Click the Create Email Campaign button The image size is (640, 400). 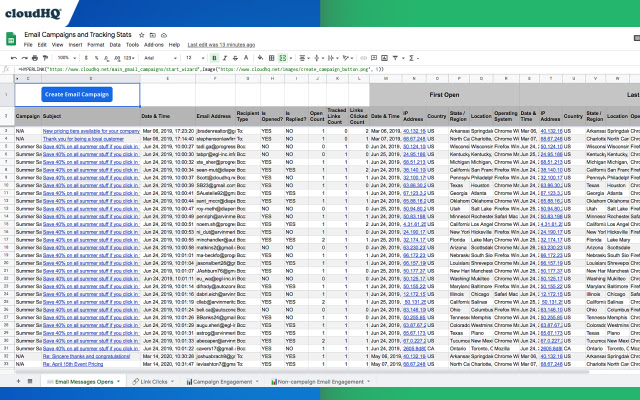coord(77,94)
